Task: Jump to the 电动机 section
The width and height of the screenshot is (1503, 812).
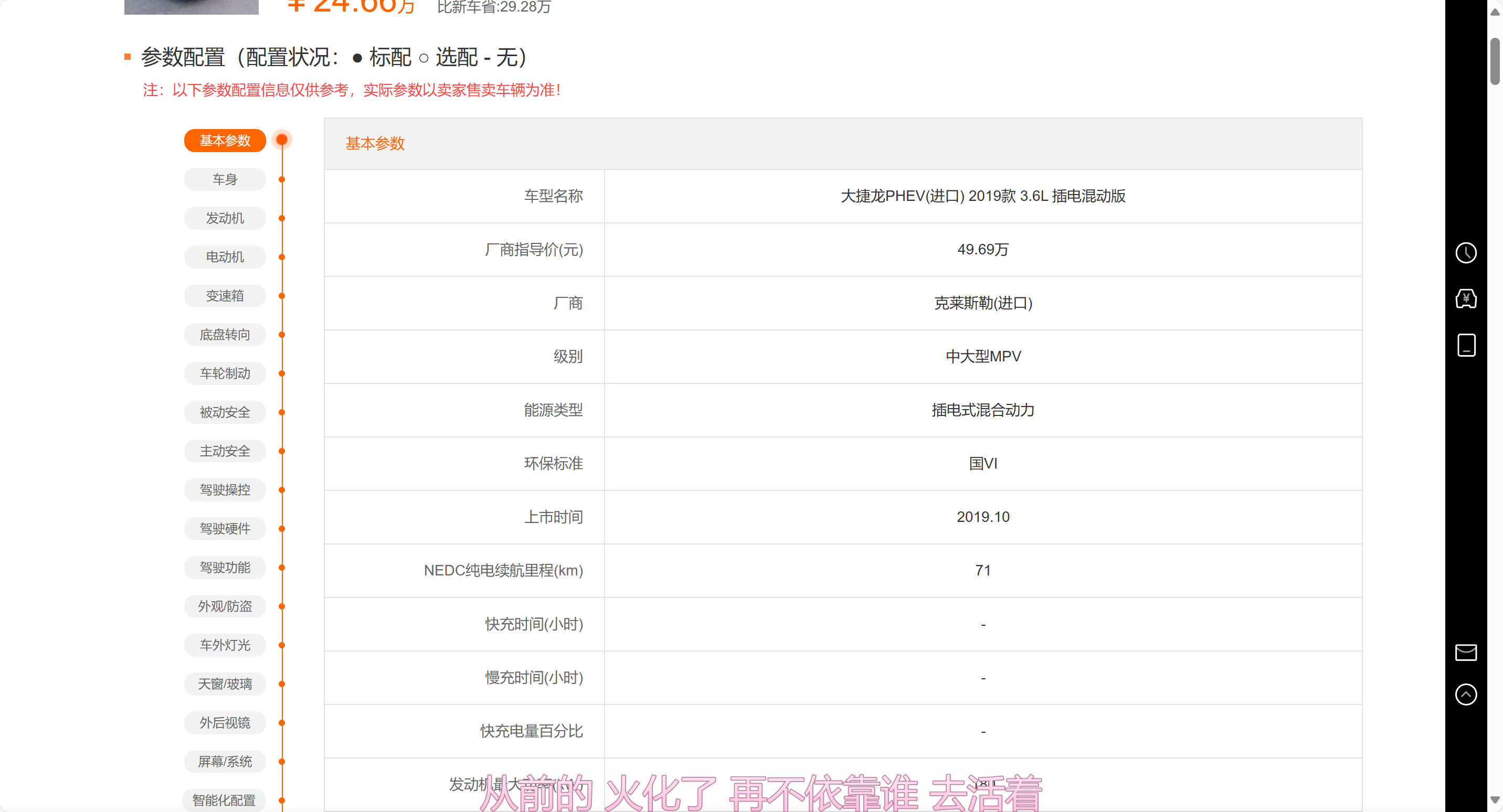Action: point(225,257)
